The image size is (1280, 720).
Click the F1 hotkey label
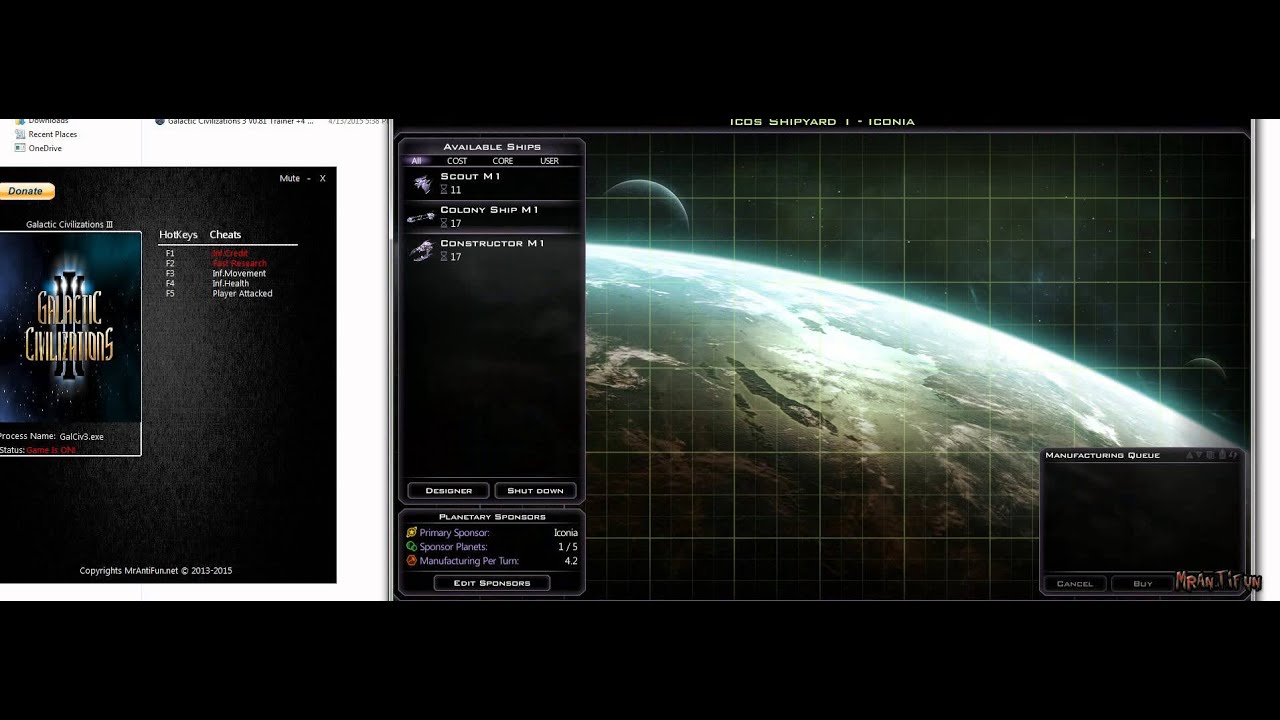[x=170, y=254]
